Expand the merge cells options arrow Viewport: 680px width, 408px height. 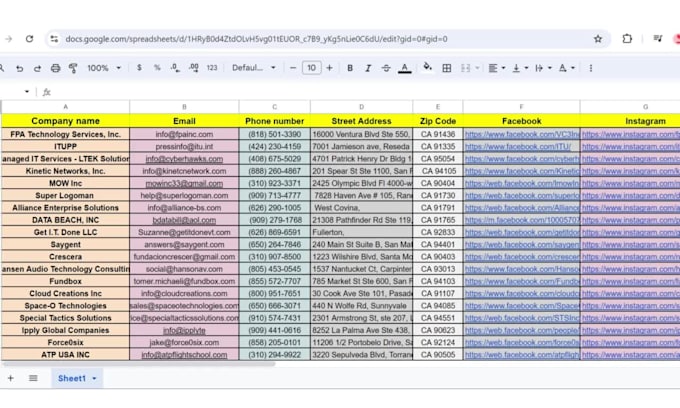tap(477, 68)
